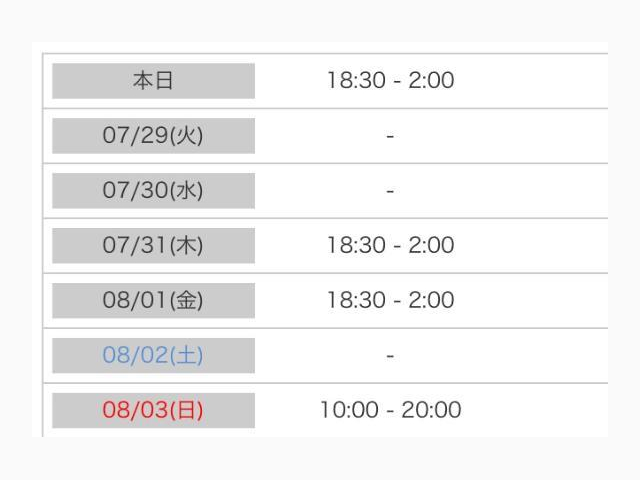Select the red 08/03(日) date label
The width and height of the screenshot is (640, 480).
pyautogui.click(x=153, y=410)
